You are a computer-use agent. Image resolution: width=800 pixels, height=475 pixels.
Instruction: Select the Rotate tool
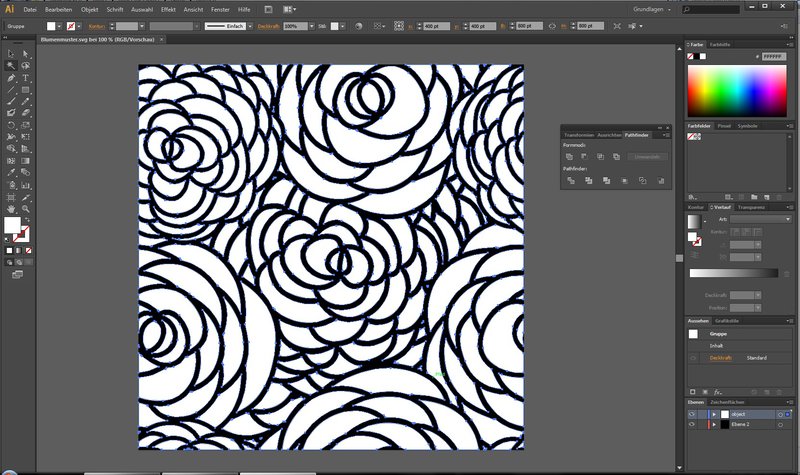11,125
